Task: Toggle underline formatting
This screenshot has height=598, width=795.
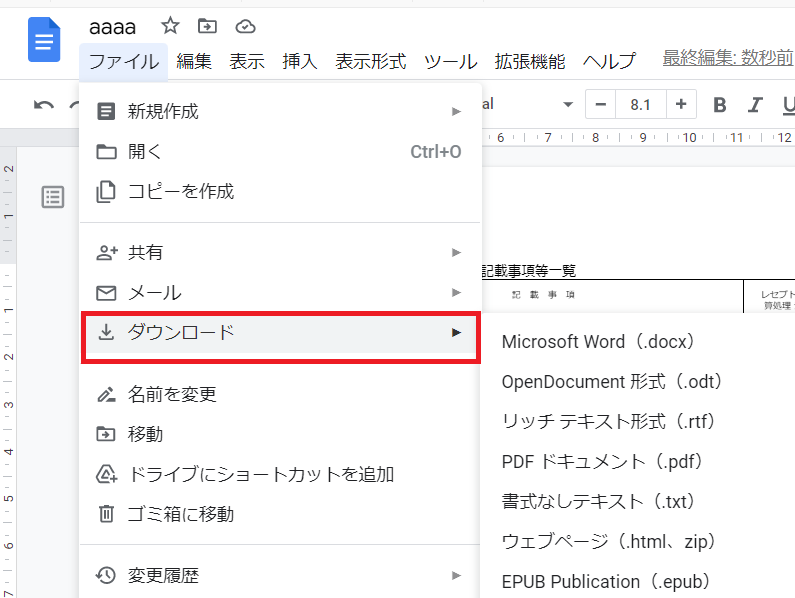Action: pos(788,105)
